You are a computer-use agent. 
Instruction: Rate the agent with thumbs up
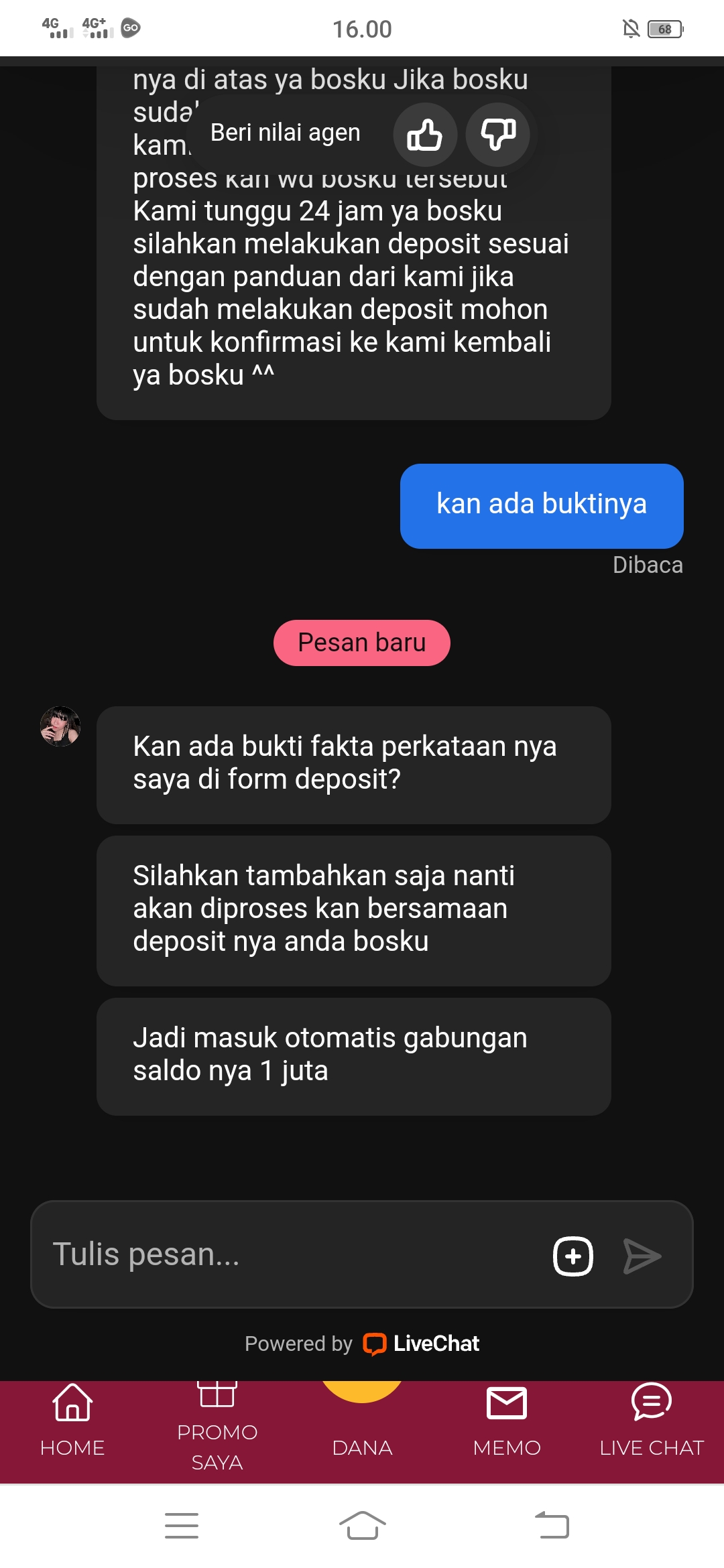[425, 135]
